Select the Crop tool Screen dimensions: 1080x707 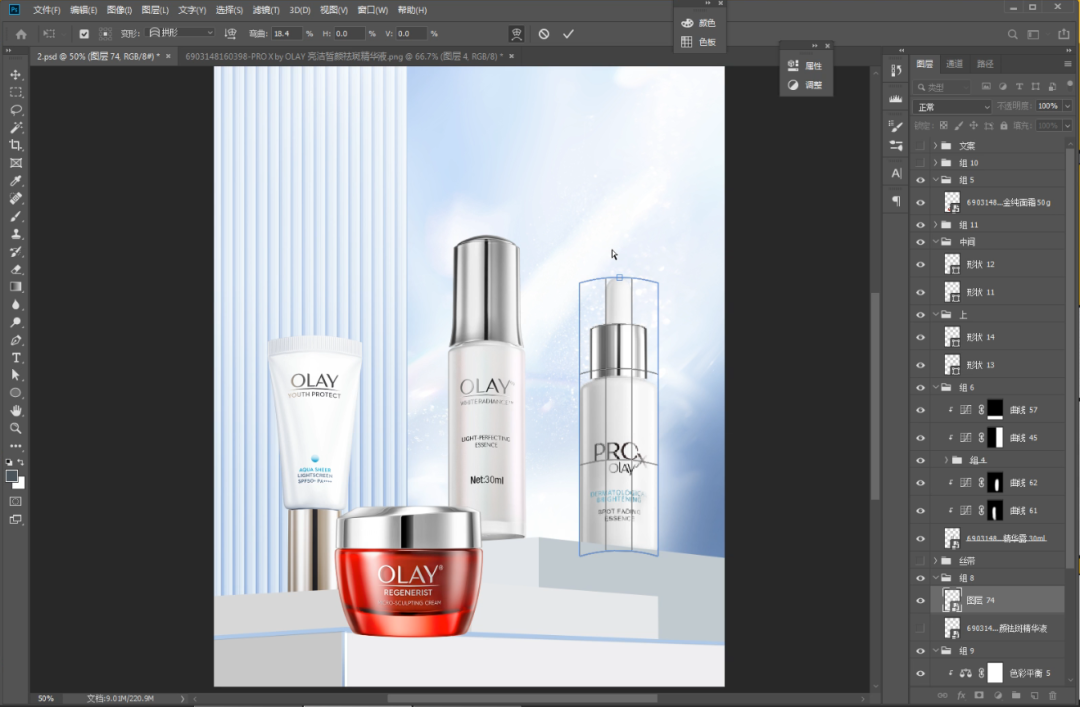[15, 145]
